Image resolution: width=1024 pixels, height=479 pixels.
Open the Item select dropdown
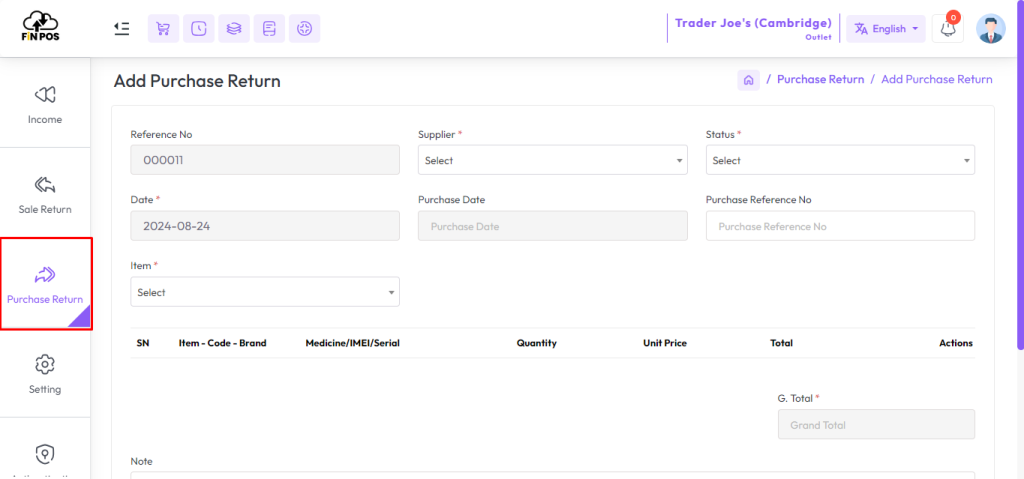coord(265,292)
